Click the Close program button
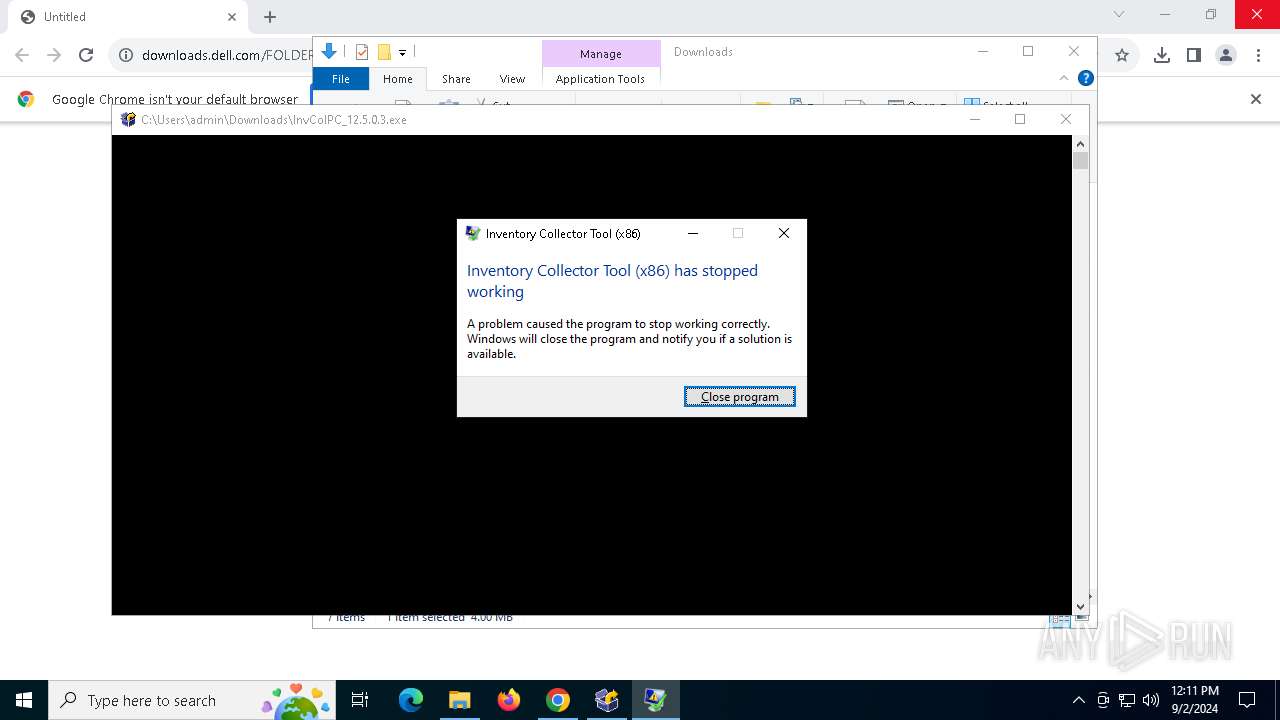This screenshot has height=720, width=1280. (740, 397)
